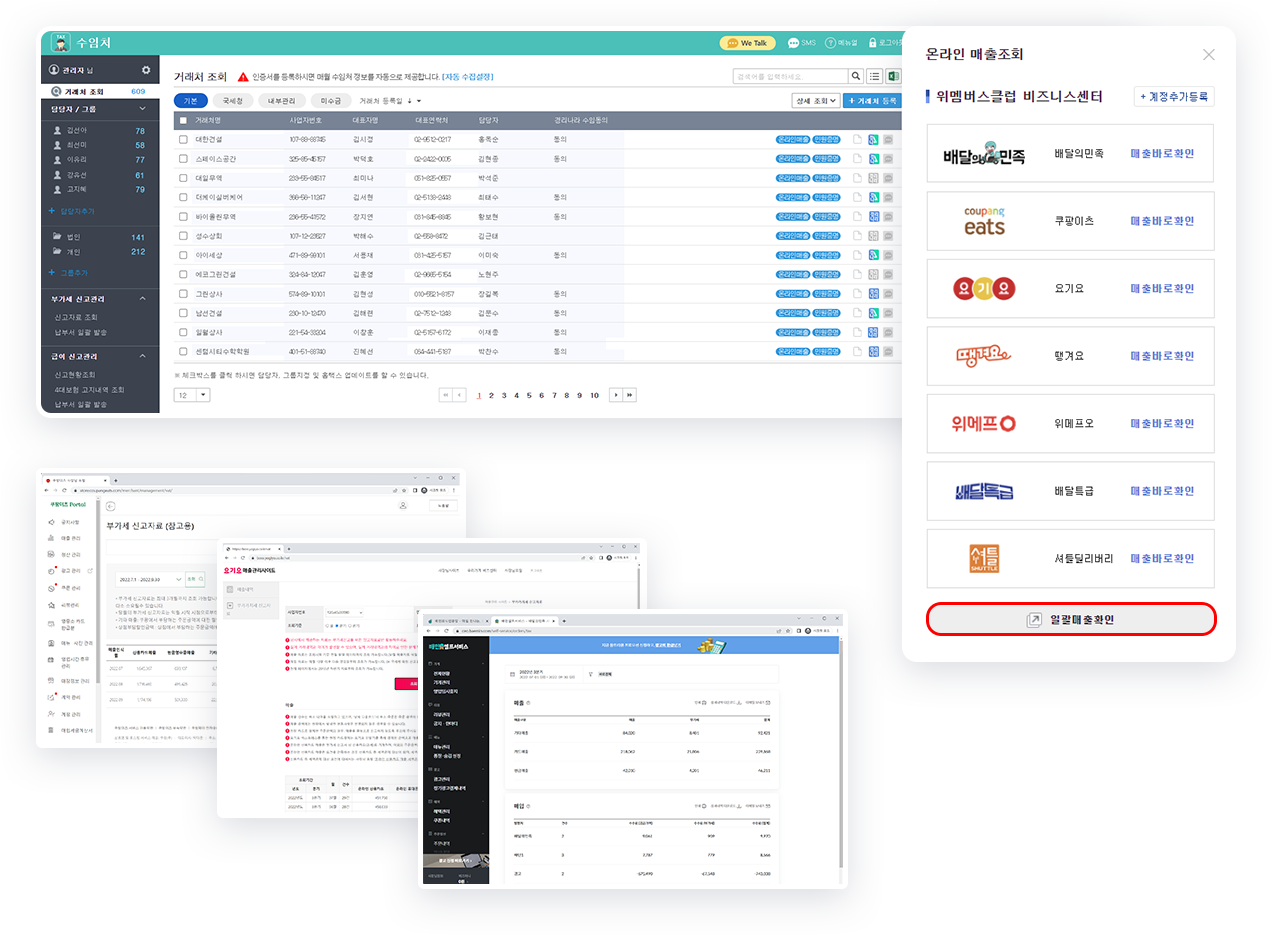
Task: Click the gray collection icon in the 대일무역 row
Action: coord(873,178)
